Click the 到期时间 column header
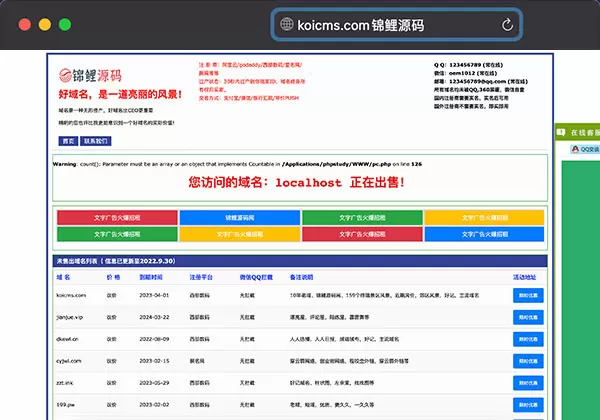The height and width of the screenshot is (420, 600). (151, 277)
